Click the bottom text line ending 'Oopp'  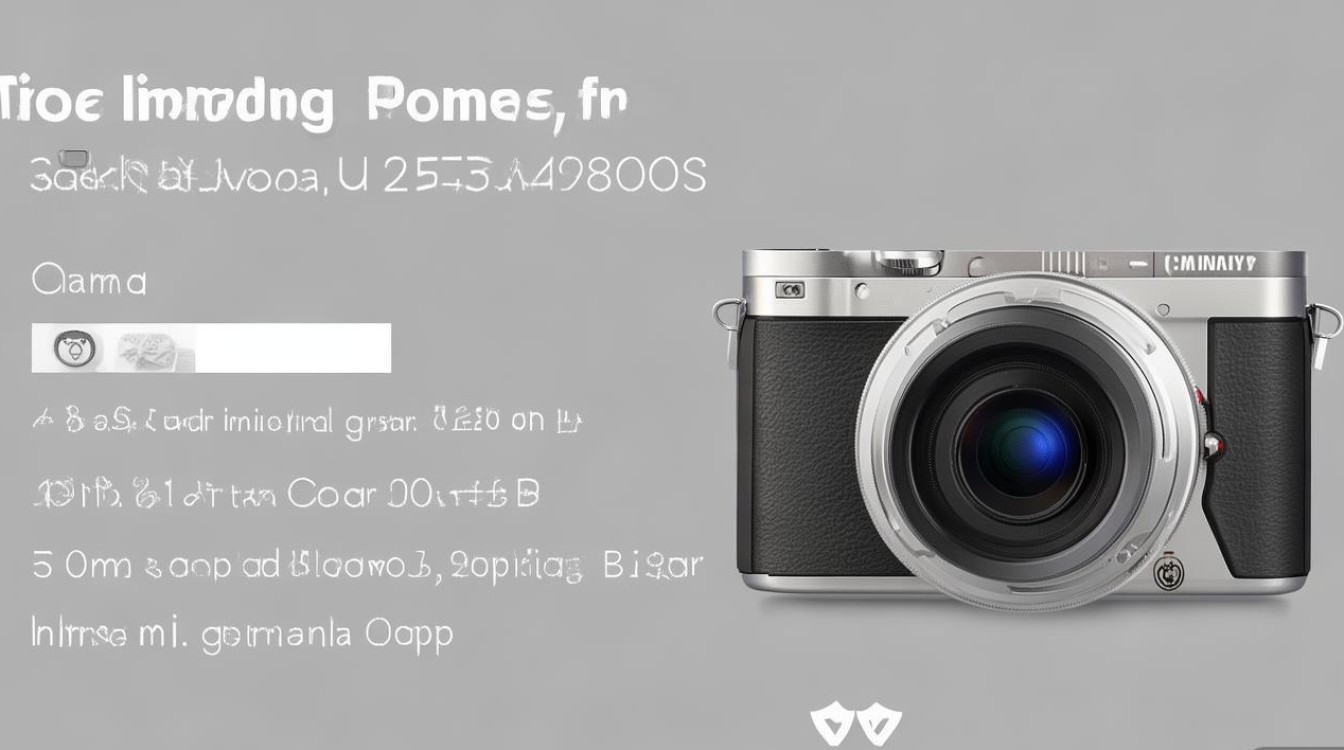point(242,634)
